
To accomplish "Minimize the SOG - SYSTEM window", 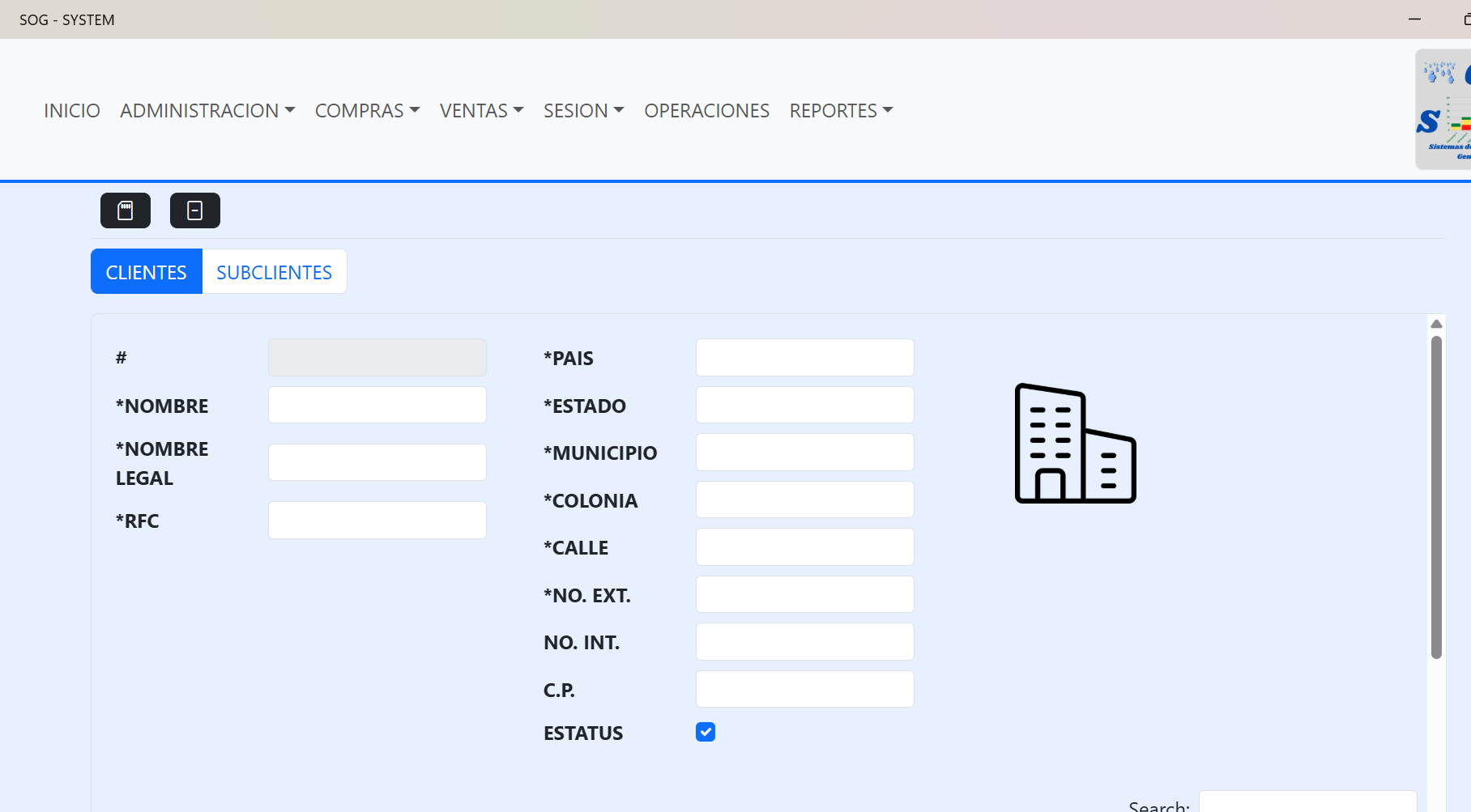I will point(1414,19).
